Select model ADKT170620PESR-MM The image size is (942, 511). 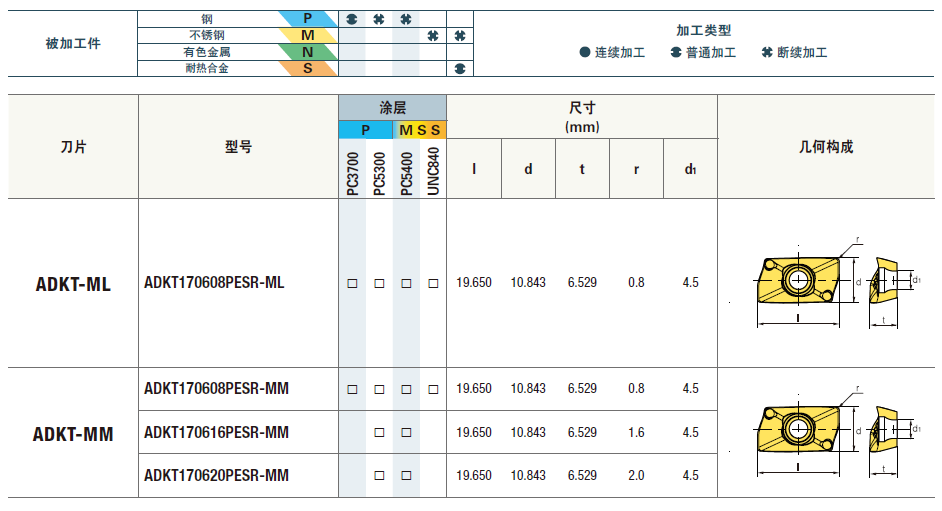coord(216,476)
